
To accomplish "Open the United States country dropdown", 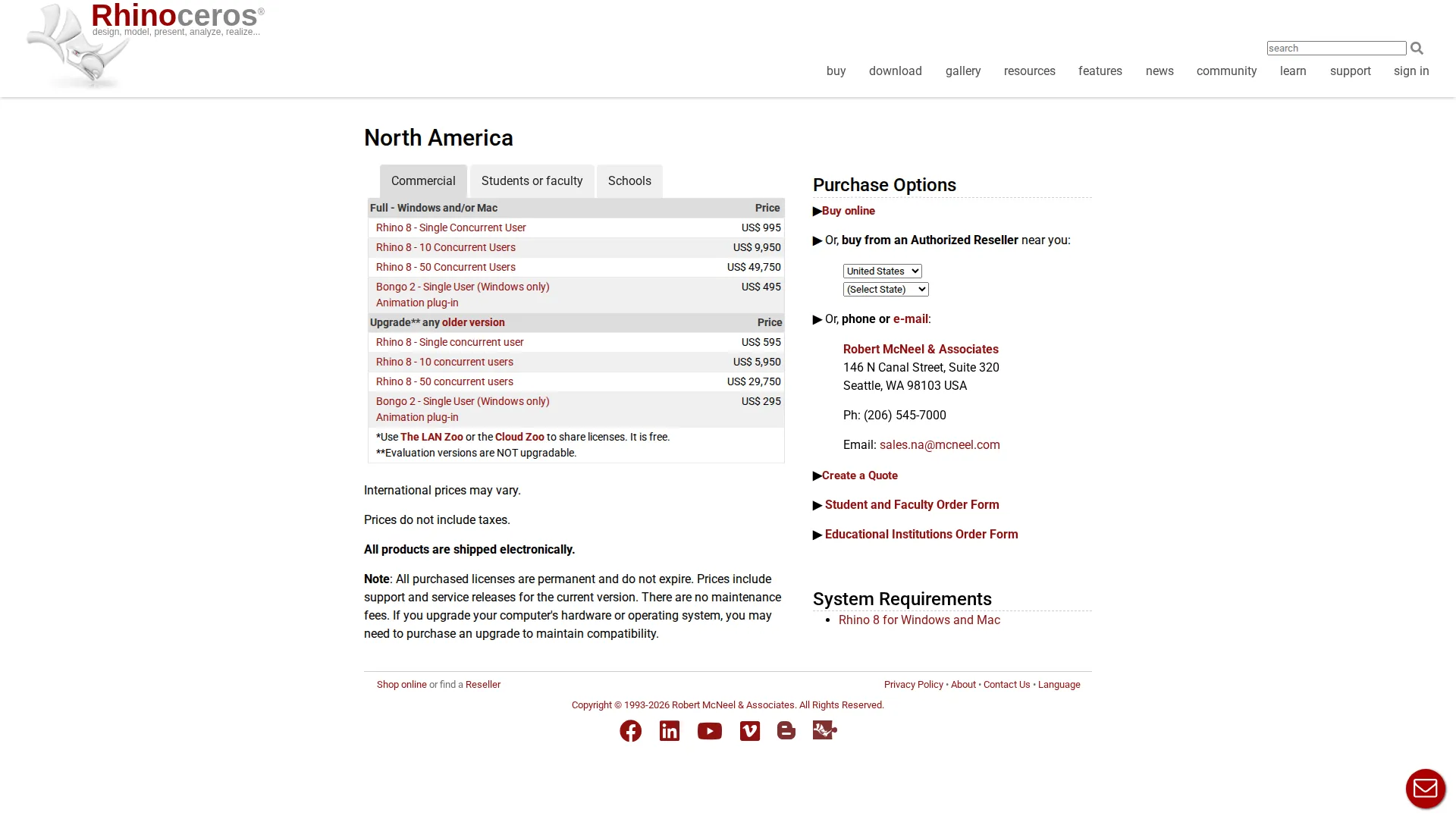I will [882, 271].
